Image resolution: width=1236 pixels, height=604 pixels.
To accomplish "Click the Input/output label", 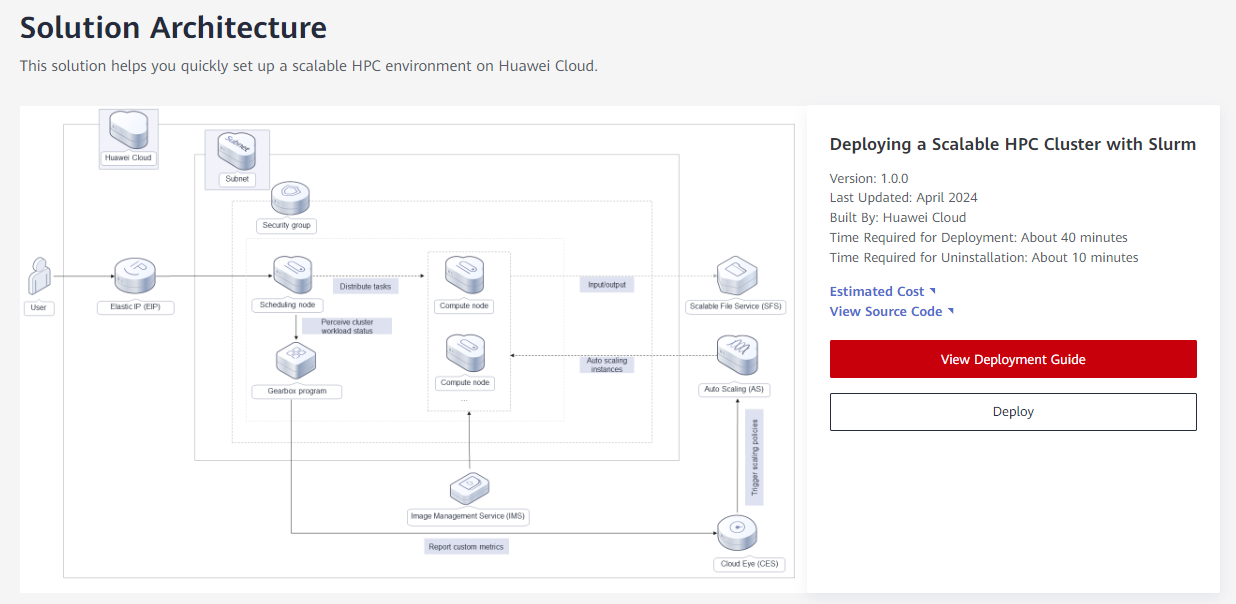I will coord(606,284).
